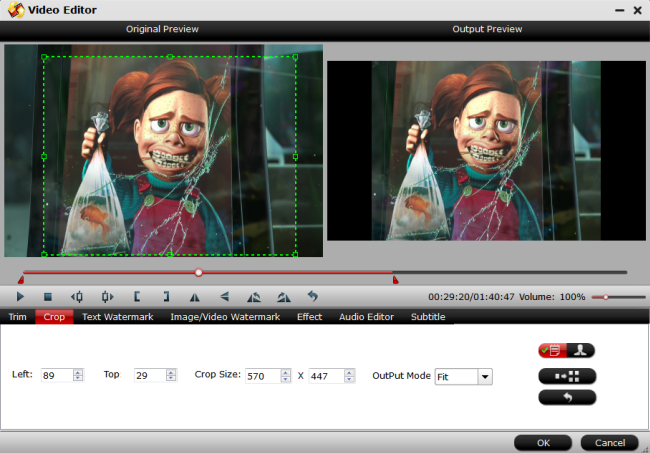
Task: Click the bottom-left crop handle
Action: tap(44, 254)
